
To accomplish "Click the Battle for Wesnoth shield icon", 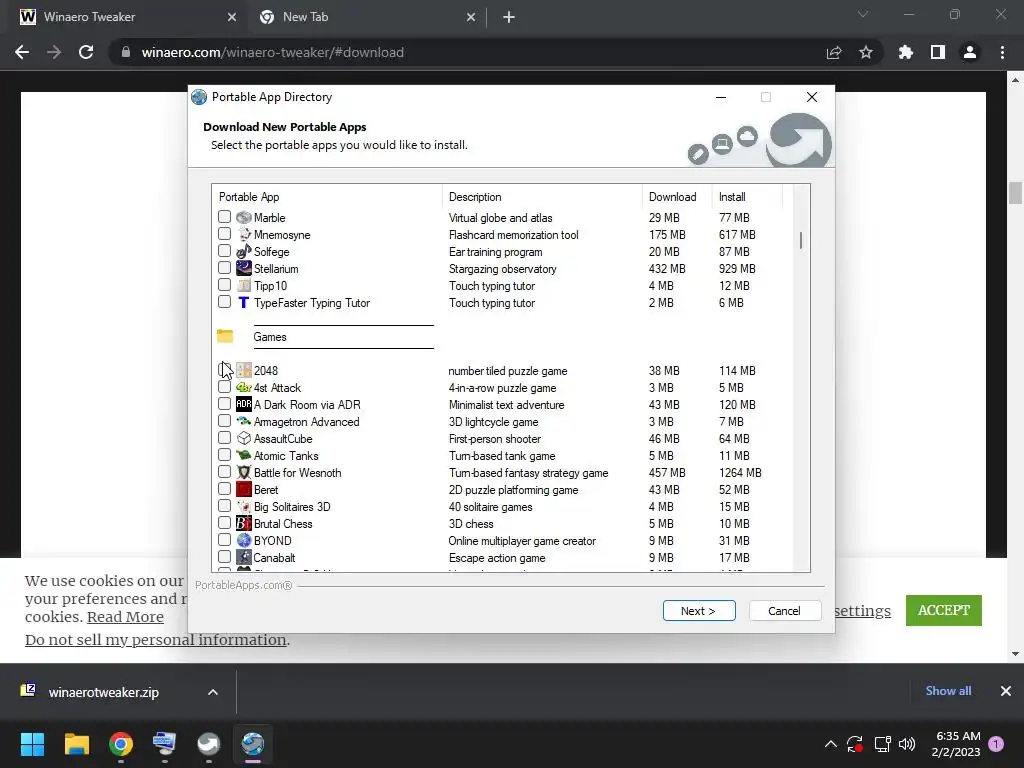I will click(x=244, y=472).
